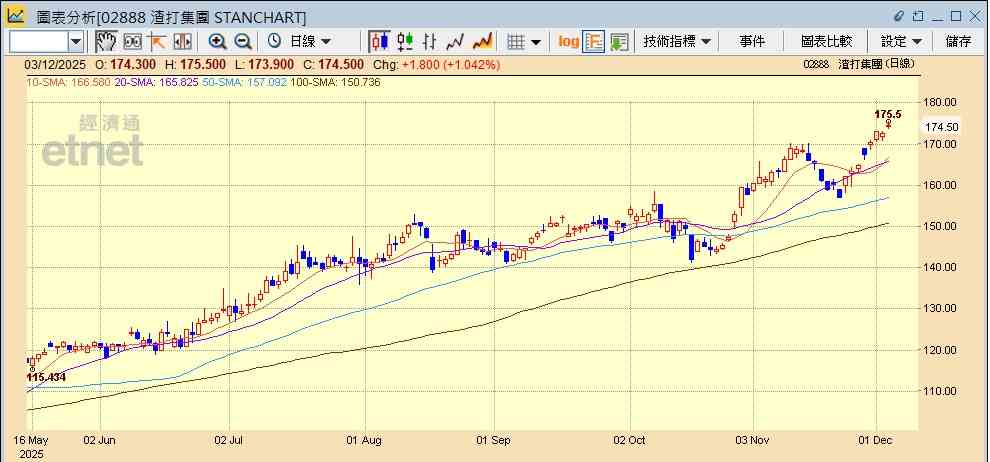Toggle the log scale button

click(568, 41)
